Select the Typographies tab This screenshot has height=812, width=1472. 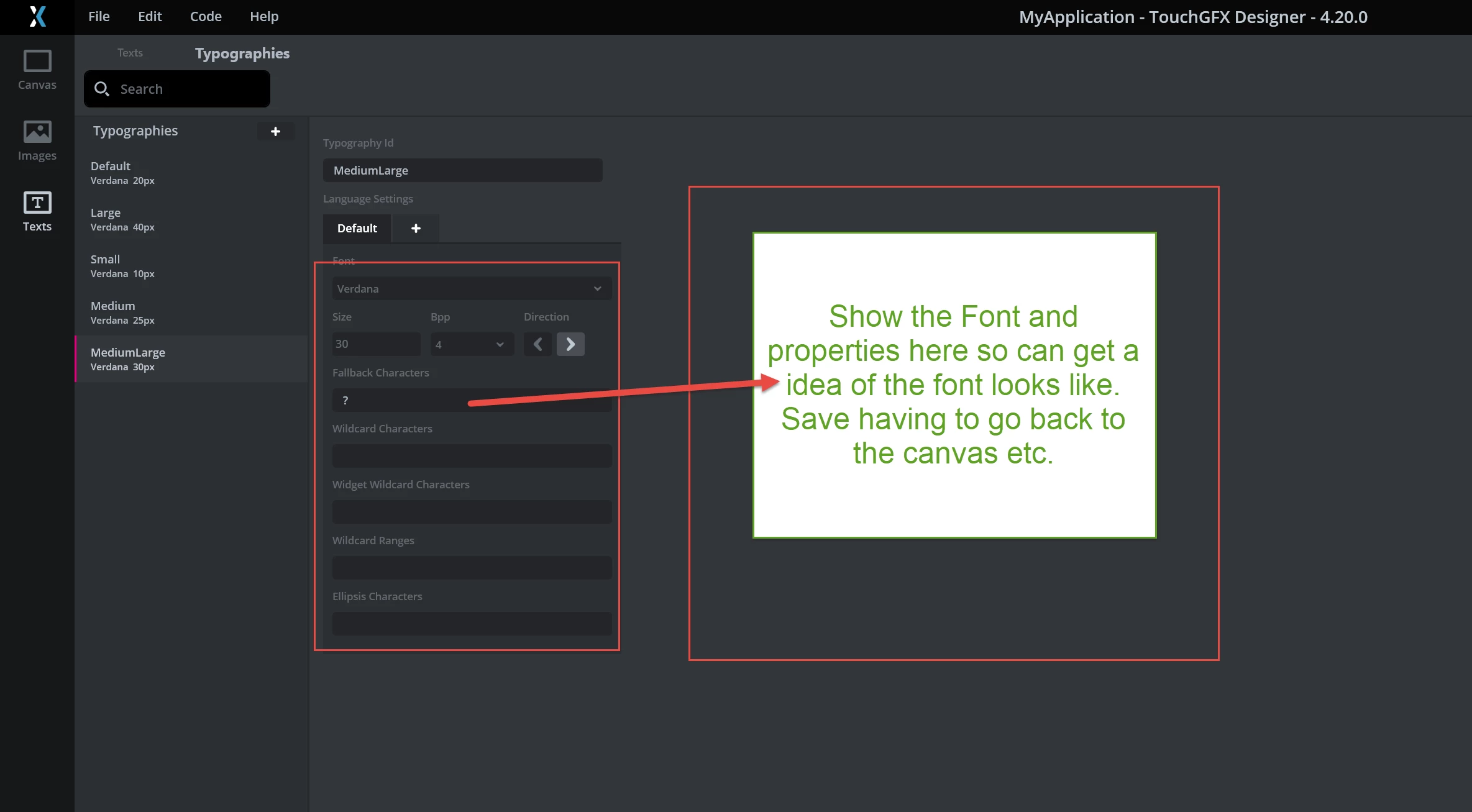coord(242,53)
